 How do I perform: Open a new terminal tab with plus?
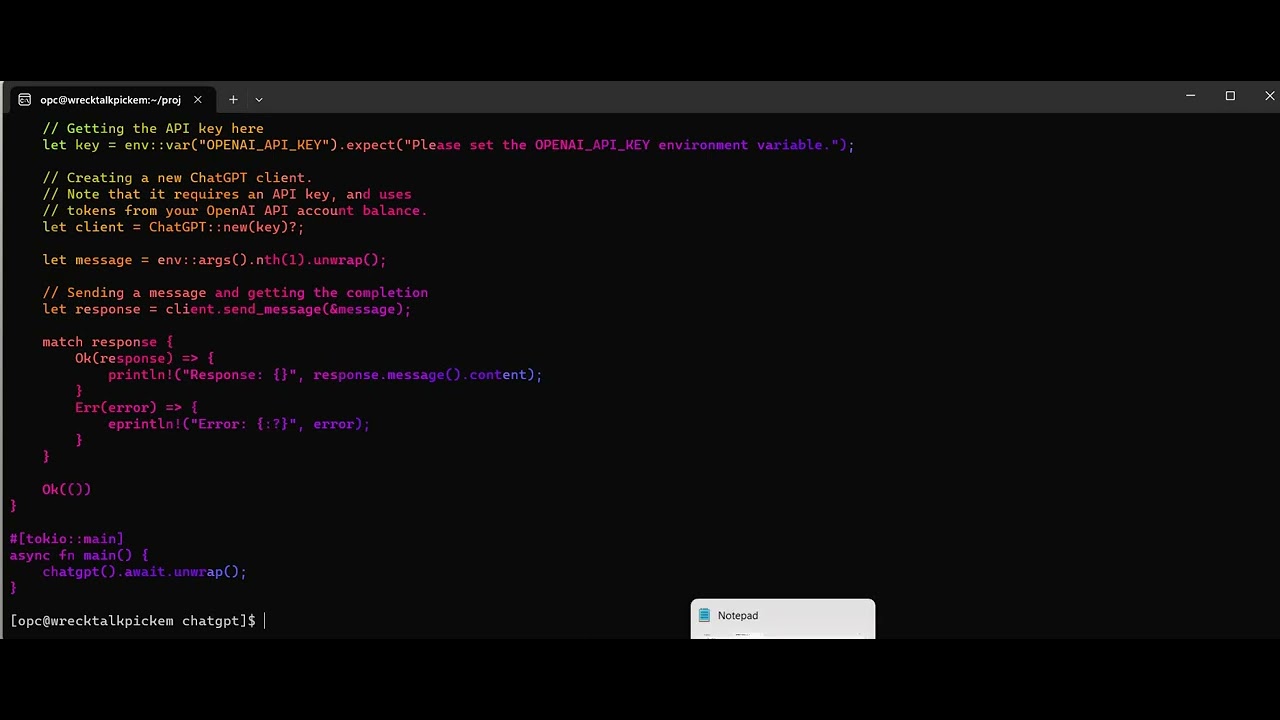pos(233,99)
